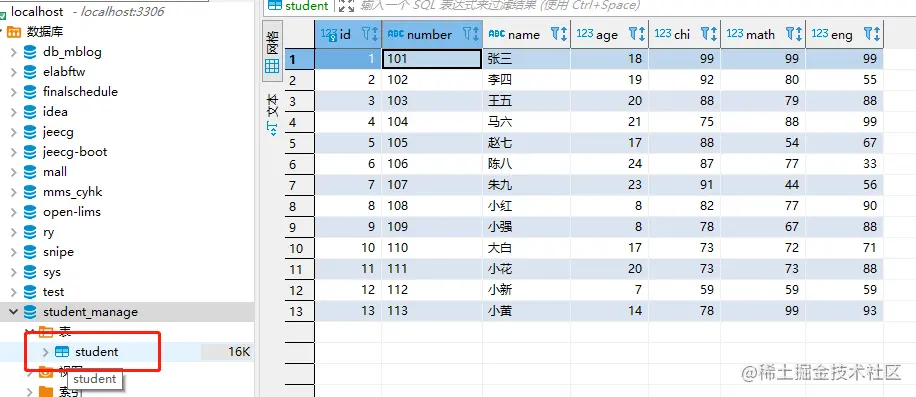Viewport: 916px width, 397px height.
Task: Expand the elabftw database node
Action: click(x=13, y=72)
